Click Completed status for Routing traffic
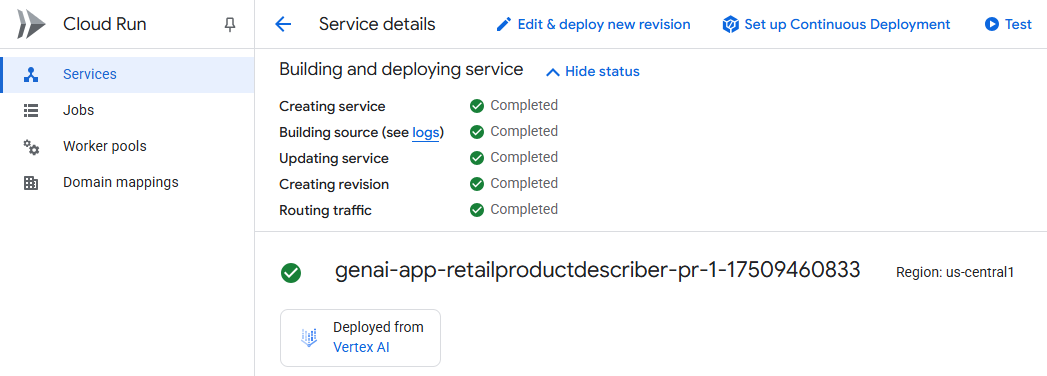 pyautogui.click(x=524, y=209)
